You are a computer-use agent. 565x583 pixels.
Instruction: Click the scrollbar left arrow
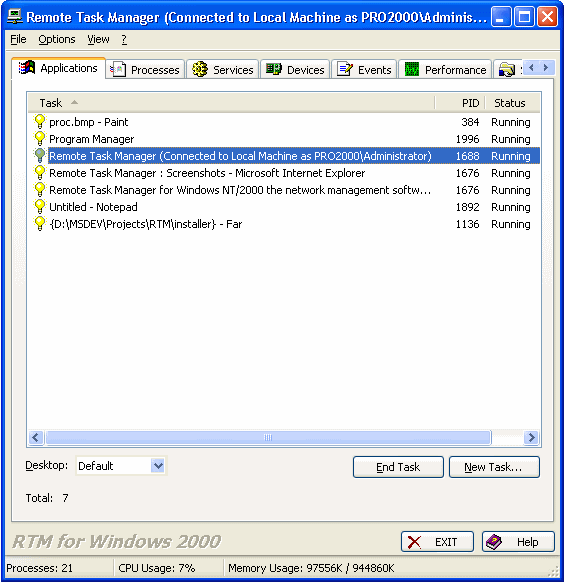[36, 437]
